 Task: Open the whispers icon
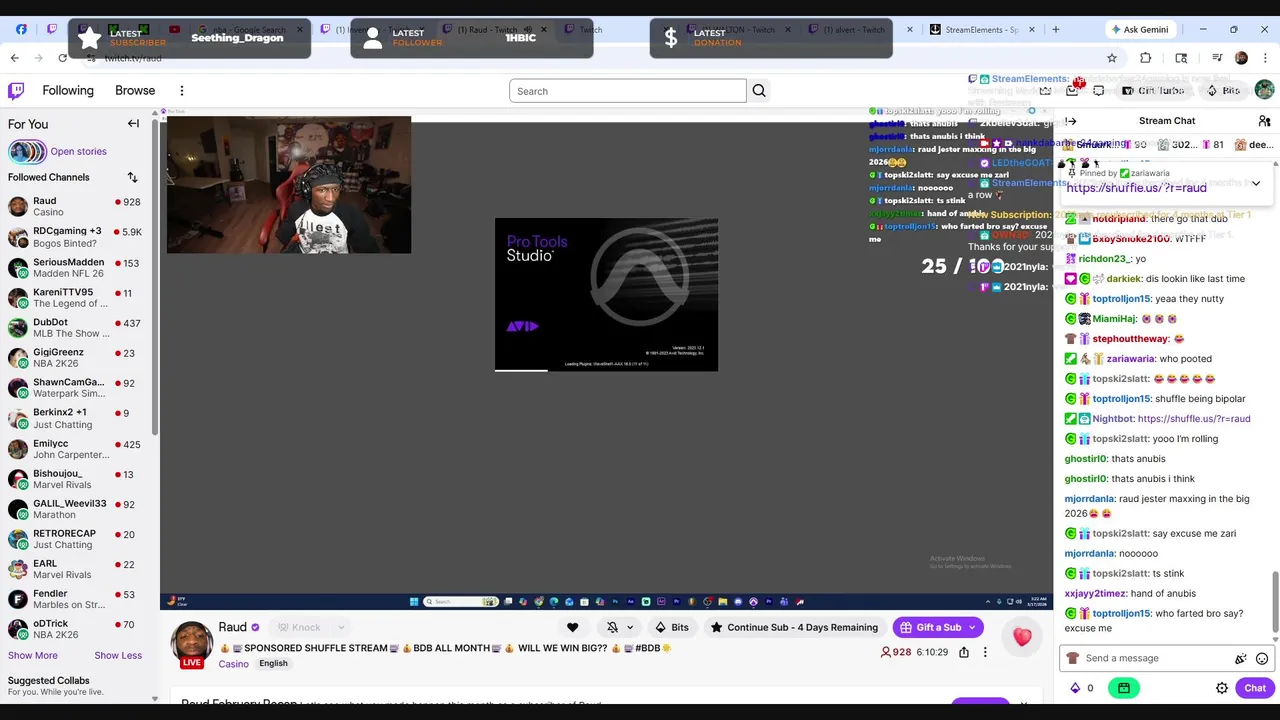pyautogui.click(x=1099, y=90)
